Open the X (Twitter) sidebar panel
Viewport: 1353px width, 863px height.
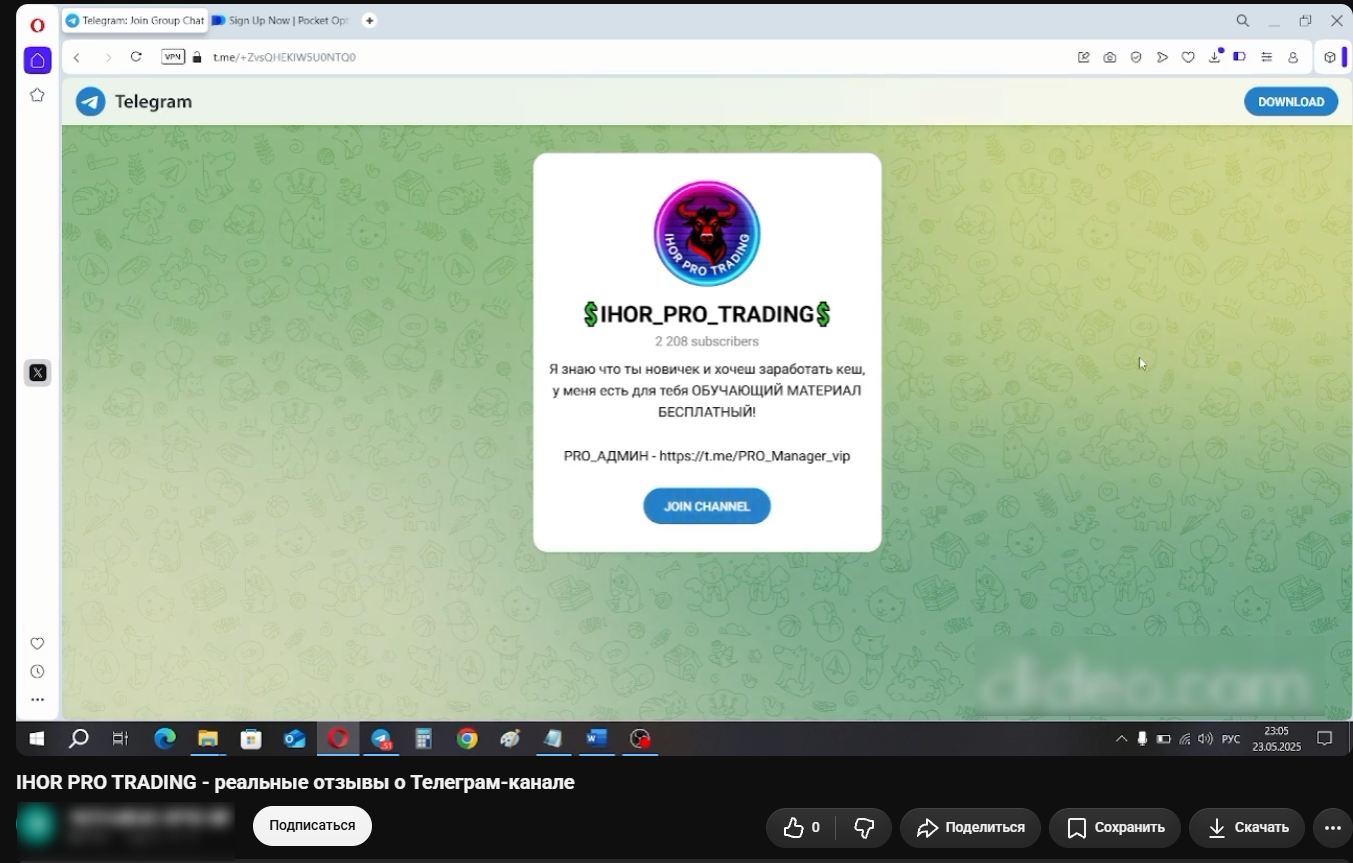[37, 373]
